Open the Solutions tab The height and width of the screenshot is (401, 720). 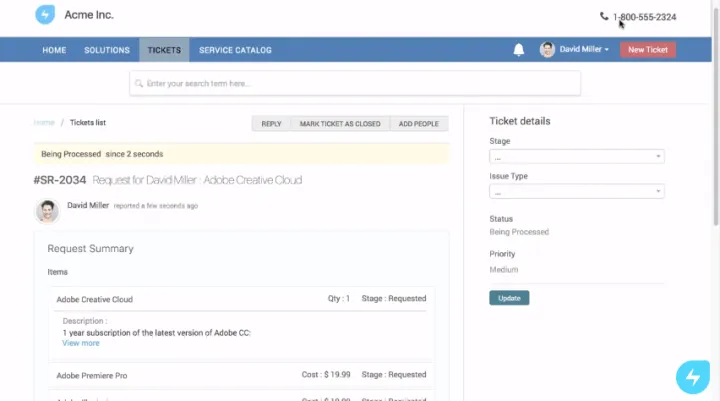[107, 50]
